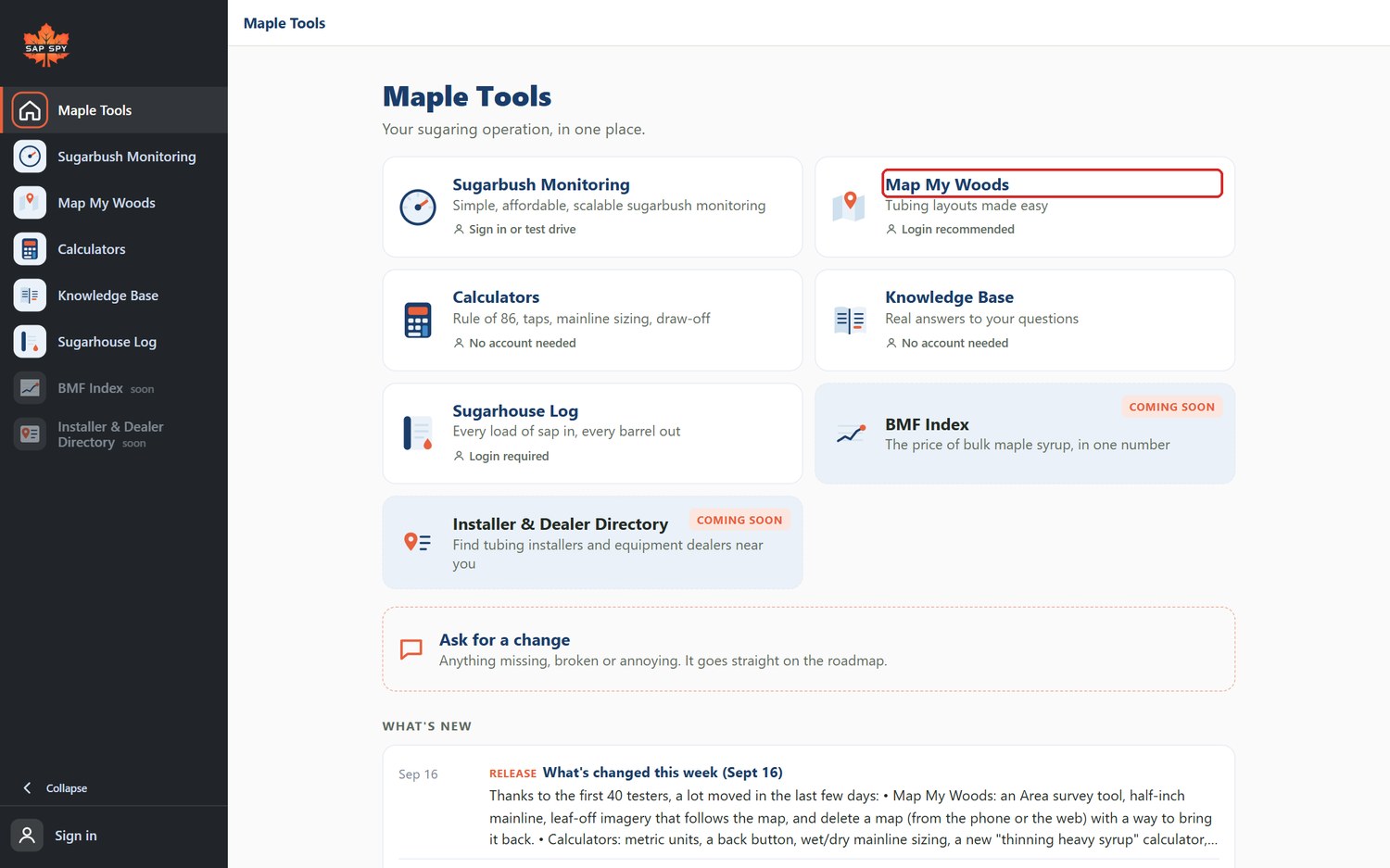
Task: Click the Maple Tools breadcrumb in top bar
Action: point(284,23)
